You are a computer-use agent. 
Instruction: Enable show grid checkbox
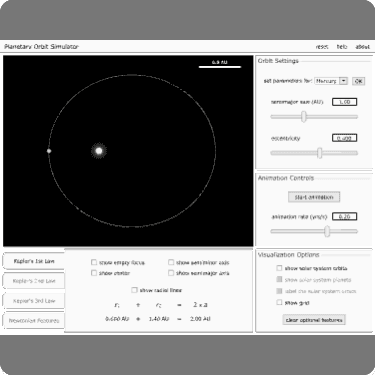[x=279, y=302]
